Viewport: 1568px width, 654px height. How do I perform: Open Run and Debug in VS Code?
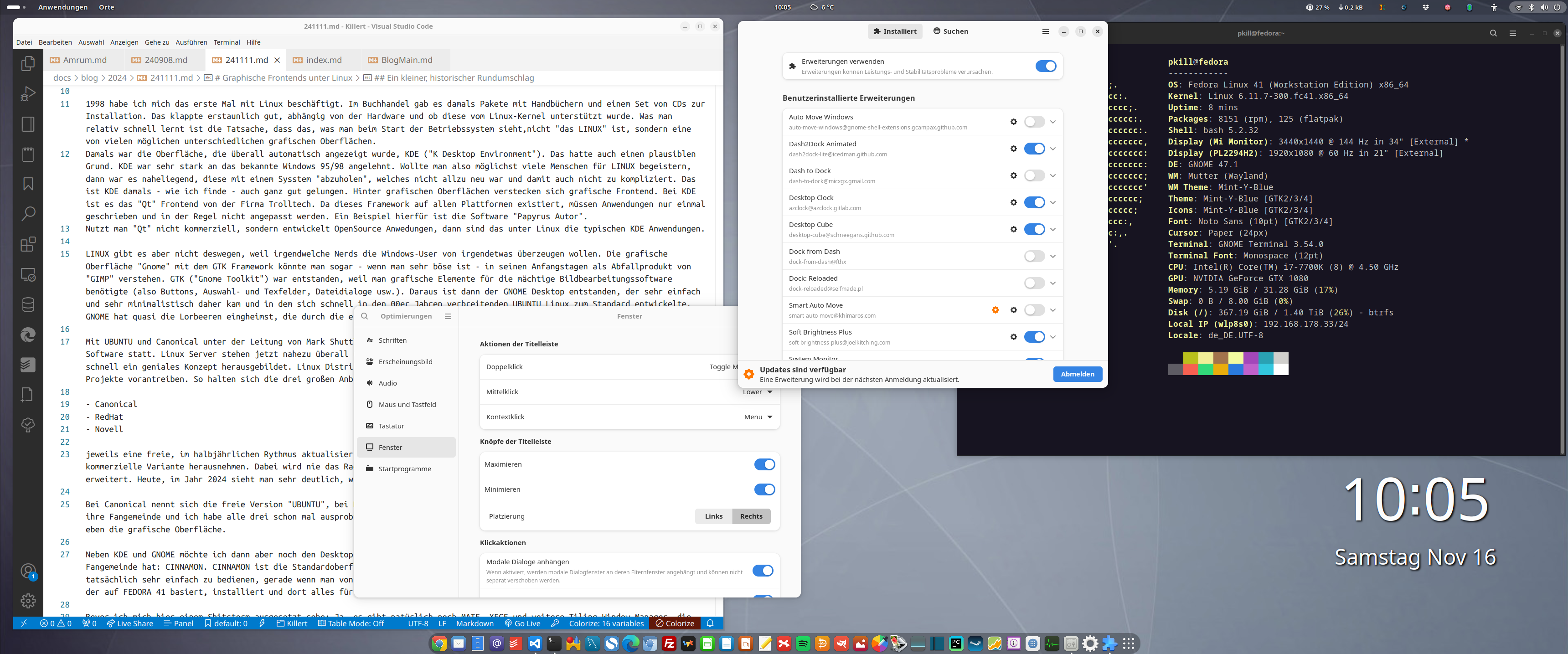tap(28, 94)
